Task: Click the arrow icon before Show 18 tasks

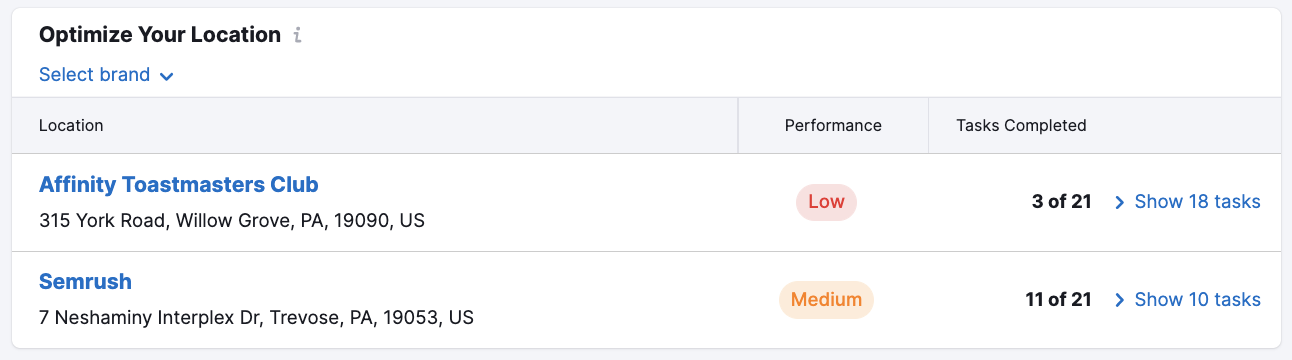Action: pos(1120,202)
